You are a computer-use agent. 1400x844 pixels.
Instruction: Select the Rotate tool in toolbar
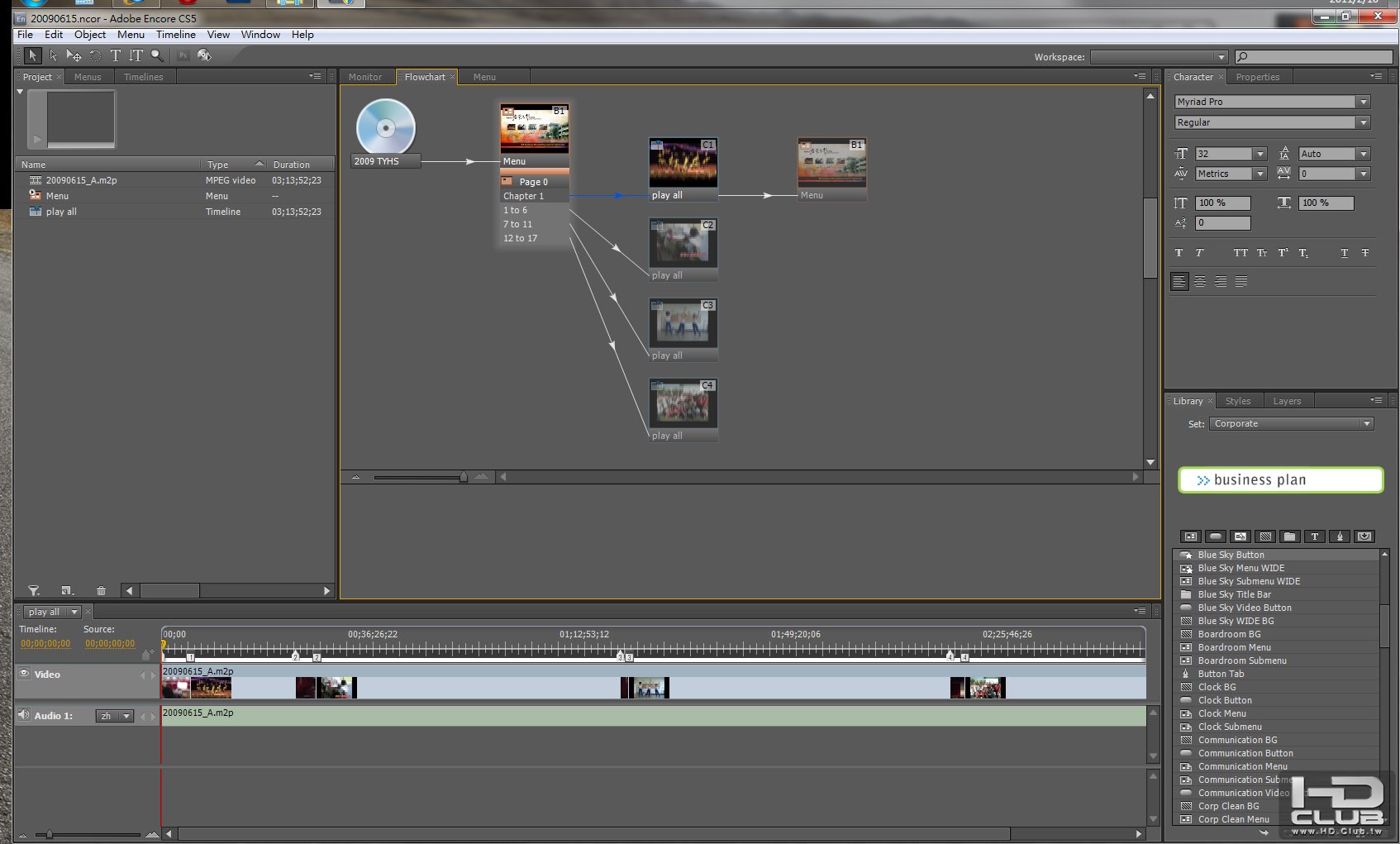(95, 55)
